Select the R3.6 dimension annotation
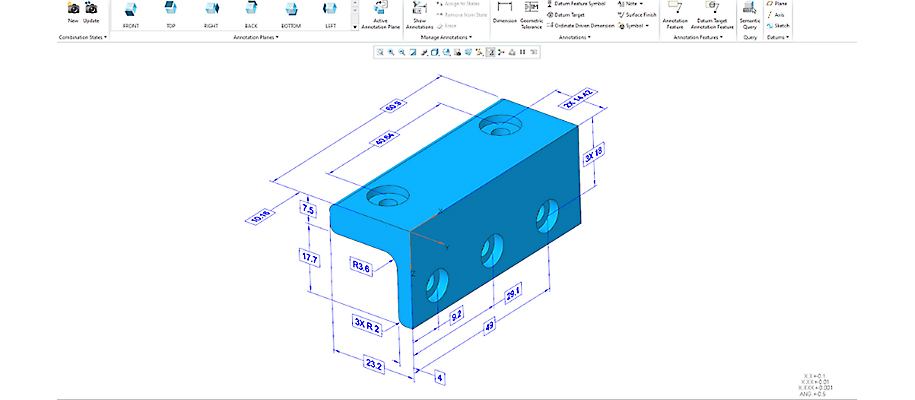 pos(361,266)
